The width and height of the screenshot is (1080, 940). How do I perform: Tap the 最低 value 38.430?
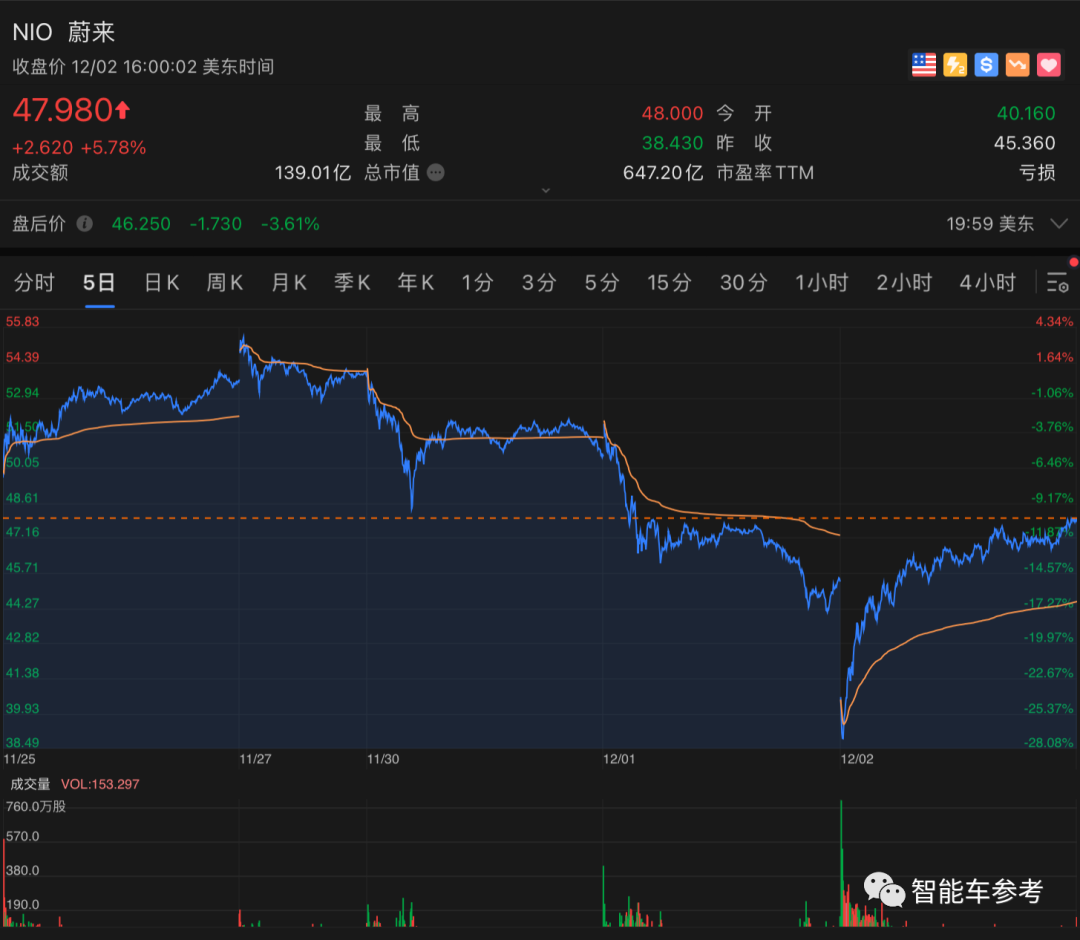pos(672,143)
